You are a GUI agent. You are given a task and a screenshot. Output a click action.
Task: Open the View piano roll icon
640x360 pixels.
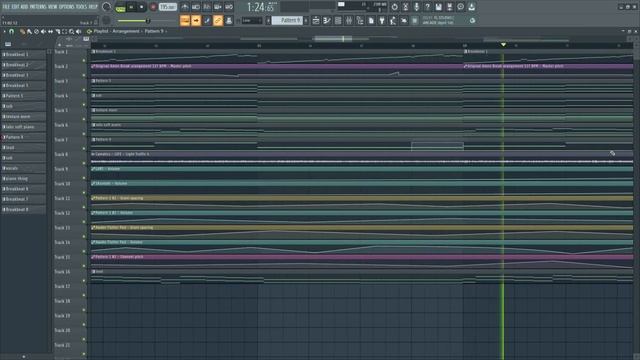(x=327, y=20)
